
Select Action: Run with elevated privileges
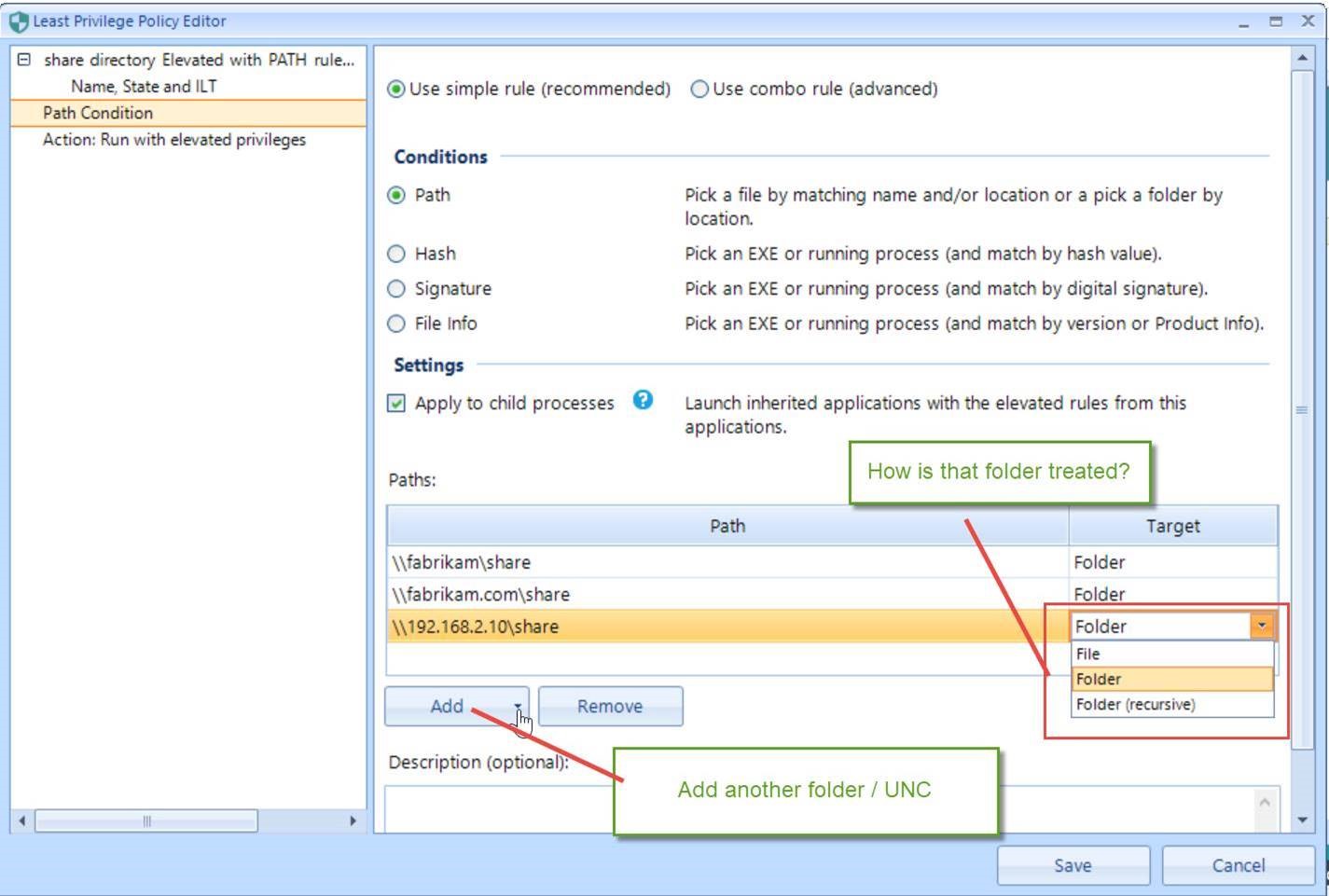[174, 140]
